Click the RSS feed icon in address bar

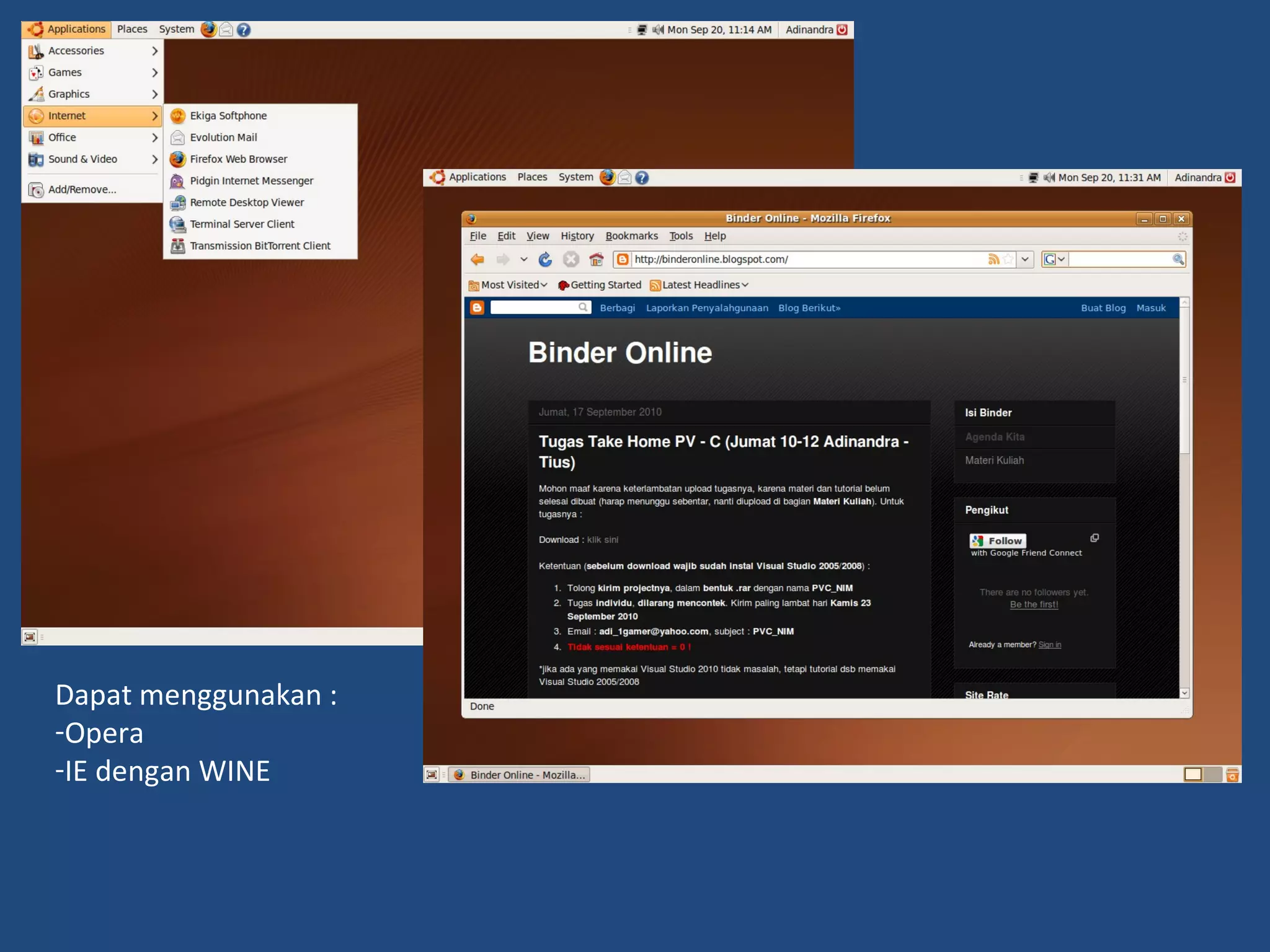pos(993,260)
